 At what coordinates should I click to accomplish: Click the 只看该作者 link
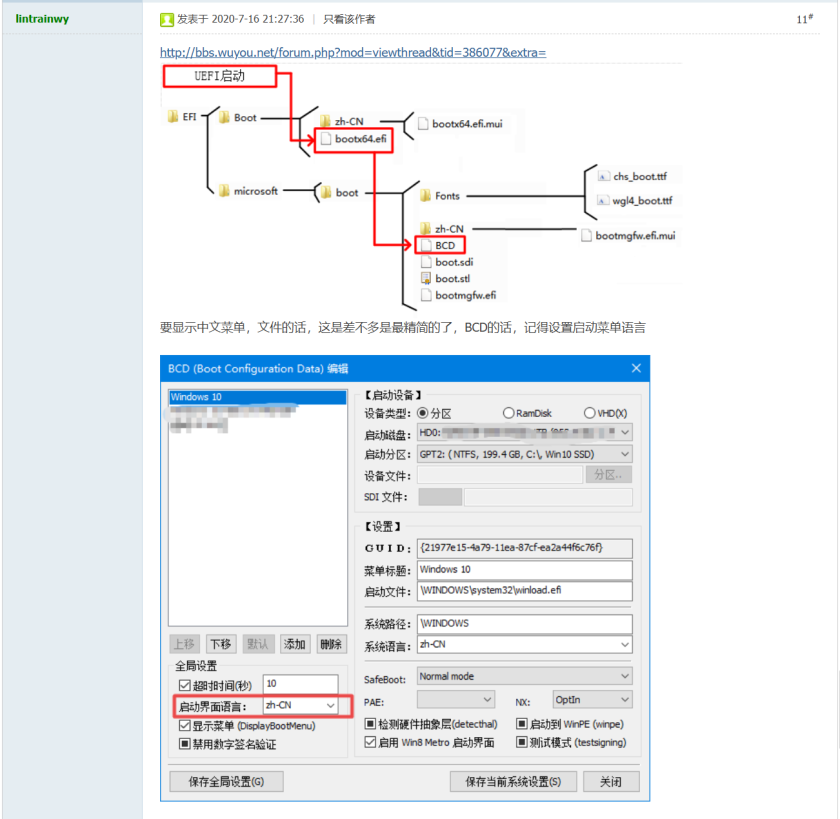point(349,19)
